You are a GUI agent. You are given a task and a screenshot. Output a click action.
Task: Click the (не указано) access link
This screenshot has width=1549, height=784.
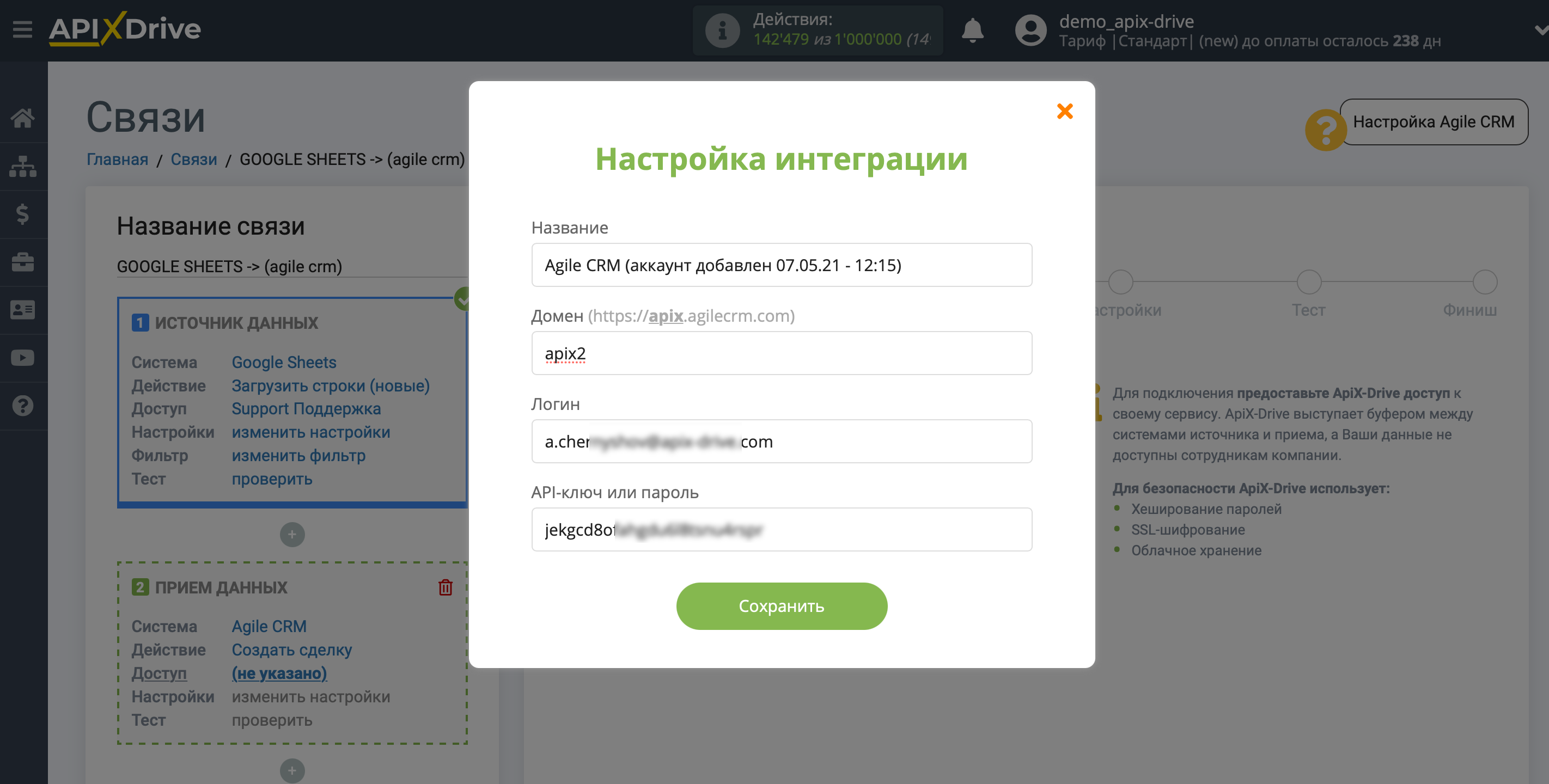[x=279, y=673]
